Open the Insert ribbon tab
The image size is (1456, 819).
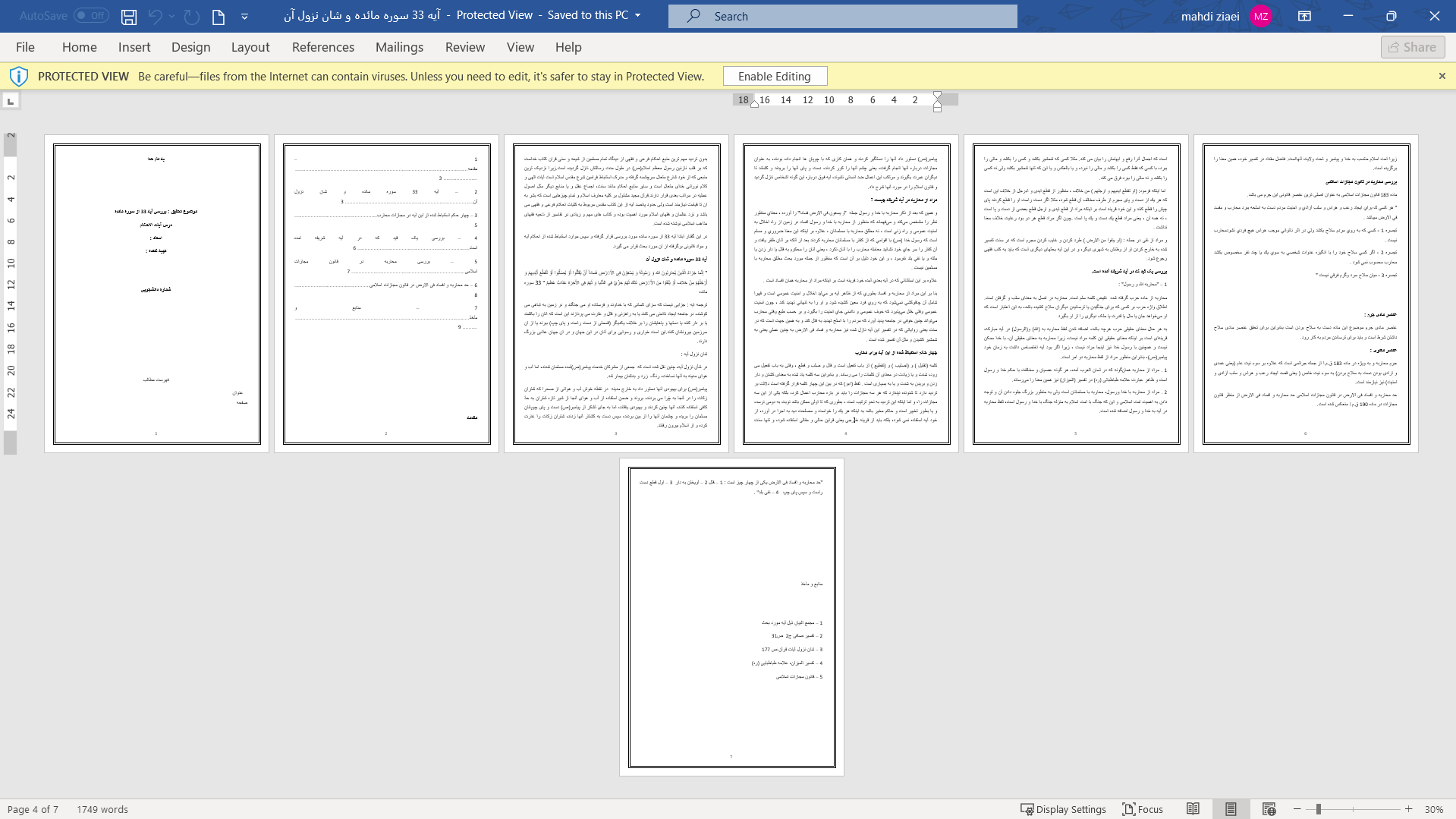click(134, 47)
